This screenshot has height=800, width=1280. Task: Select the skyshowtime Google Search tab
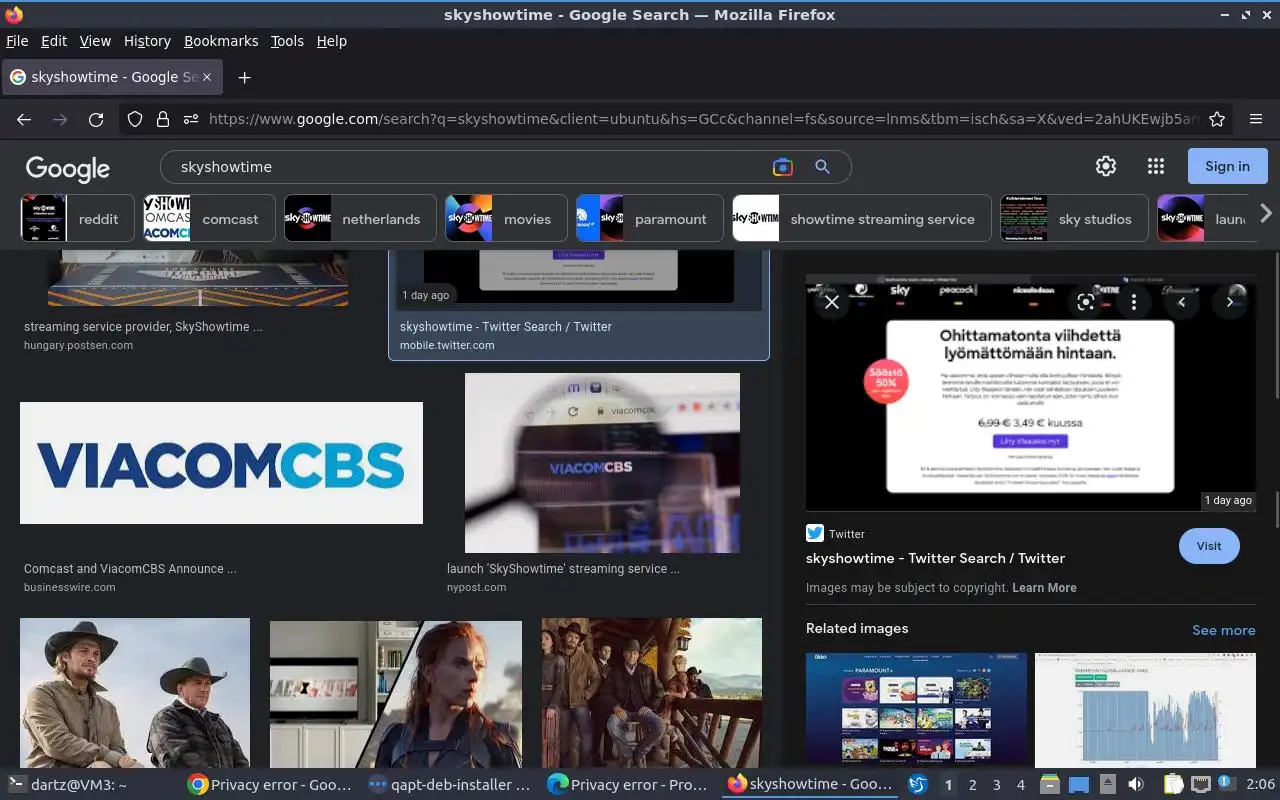point(112,77)
